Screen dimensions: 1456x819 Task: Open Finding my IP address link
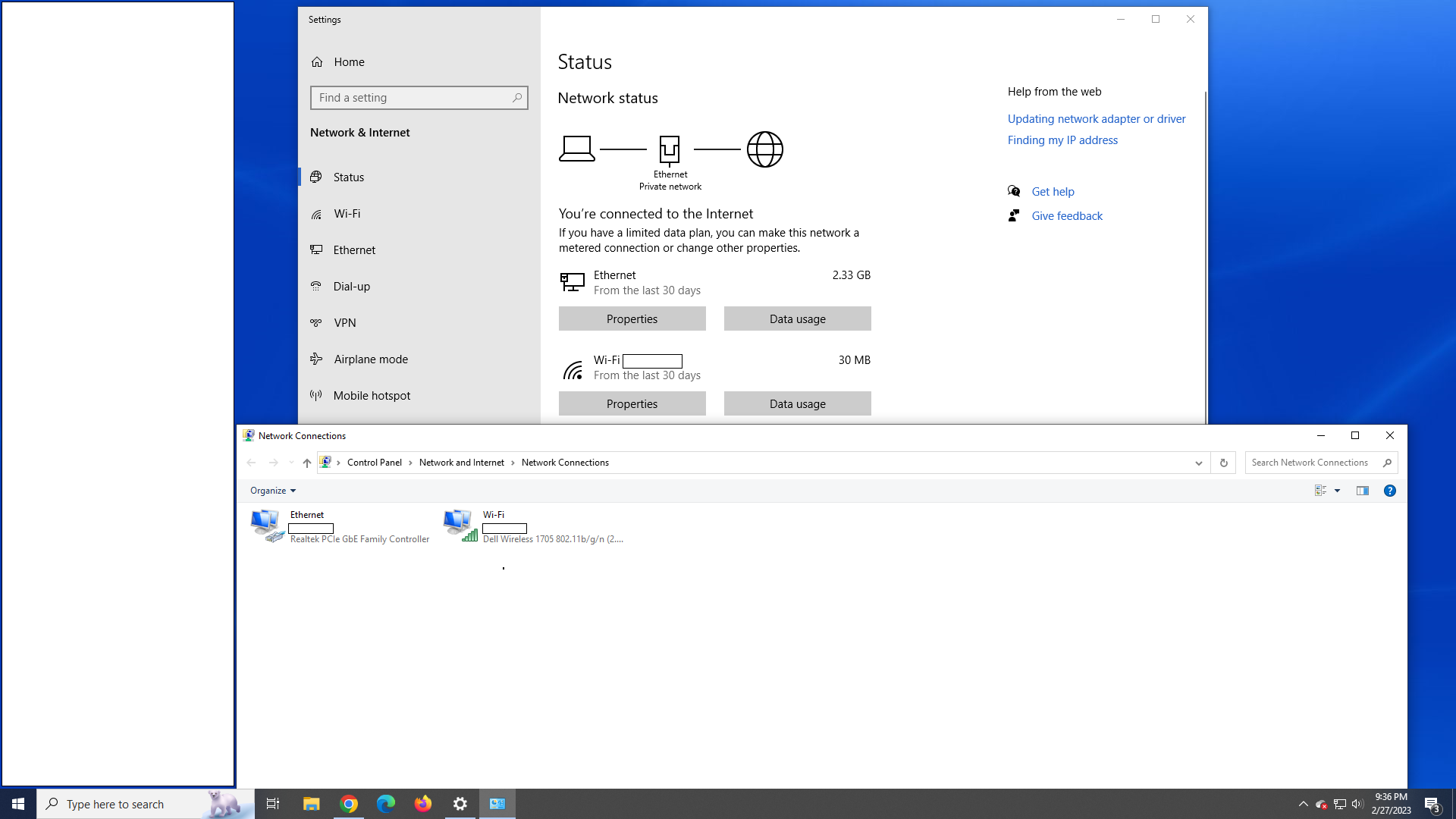(x=1062, y=140)
